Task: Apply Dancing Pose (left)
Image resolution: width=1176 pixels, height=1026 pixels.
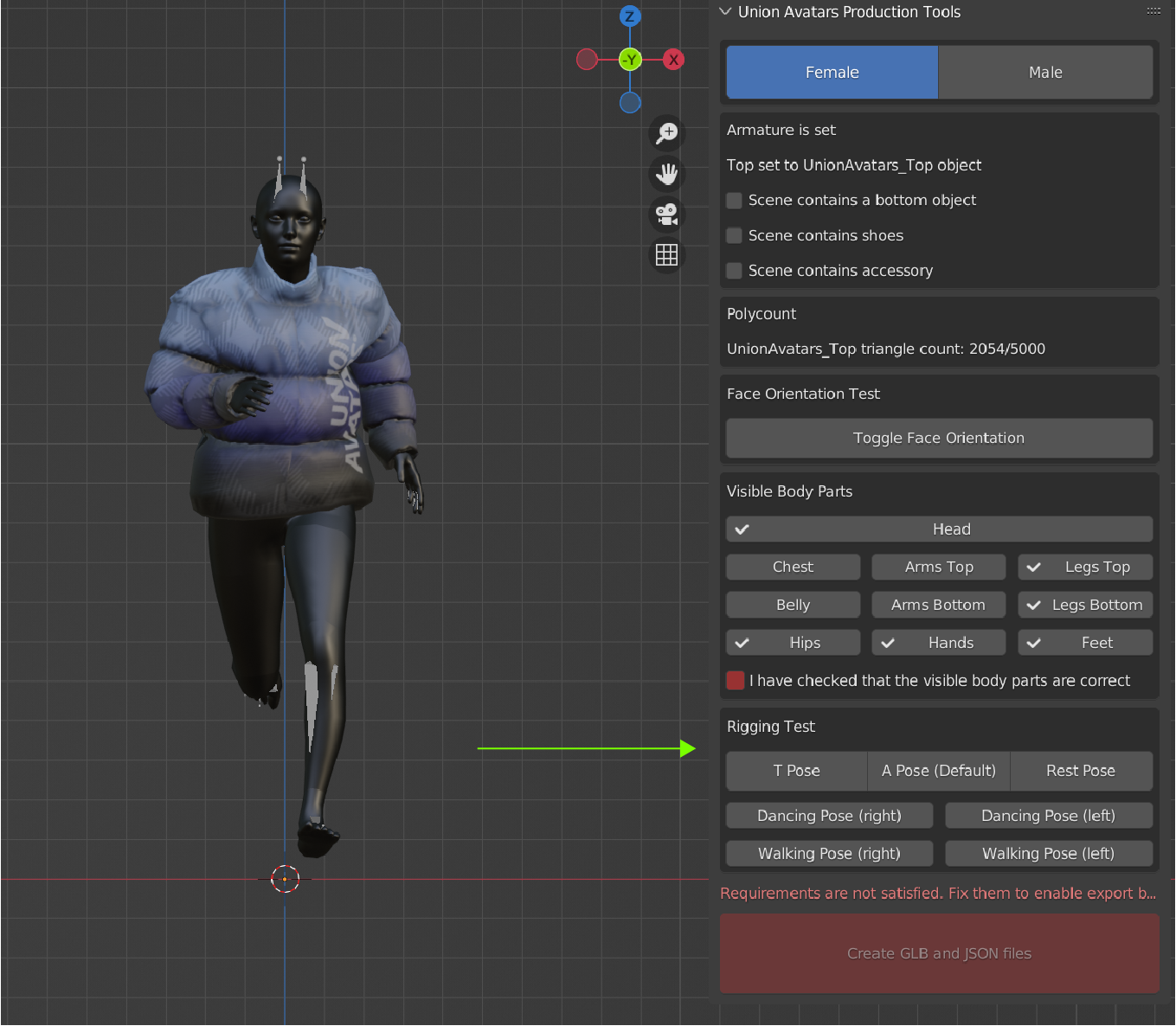Action: tap(1049, 817)
